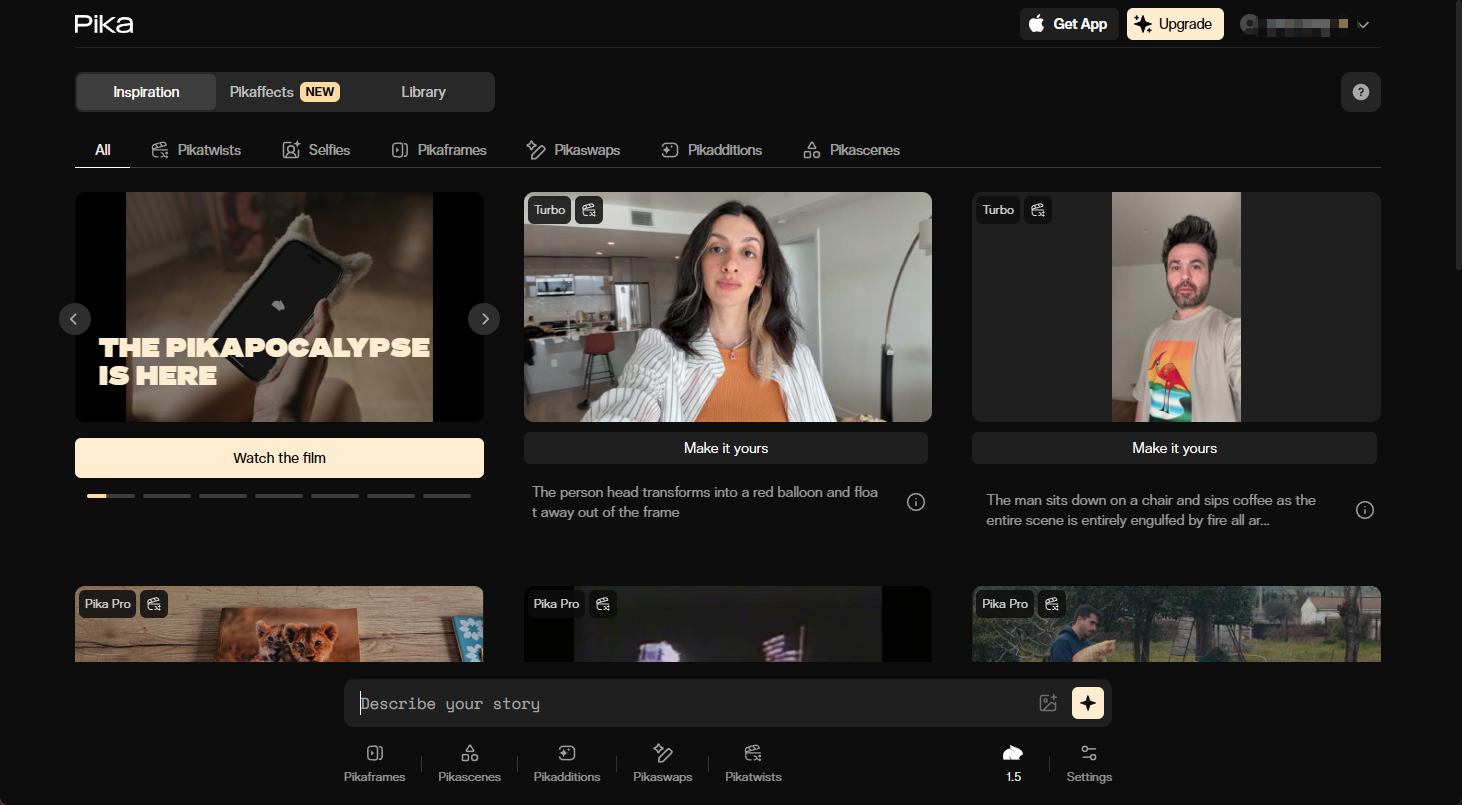Go to next carousel slide
This screenshot has width=1462, height=805.
coord(484,319)
